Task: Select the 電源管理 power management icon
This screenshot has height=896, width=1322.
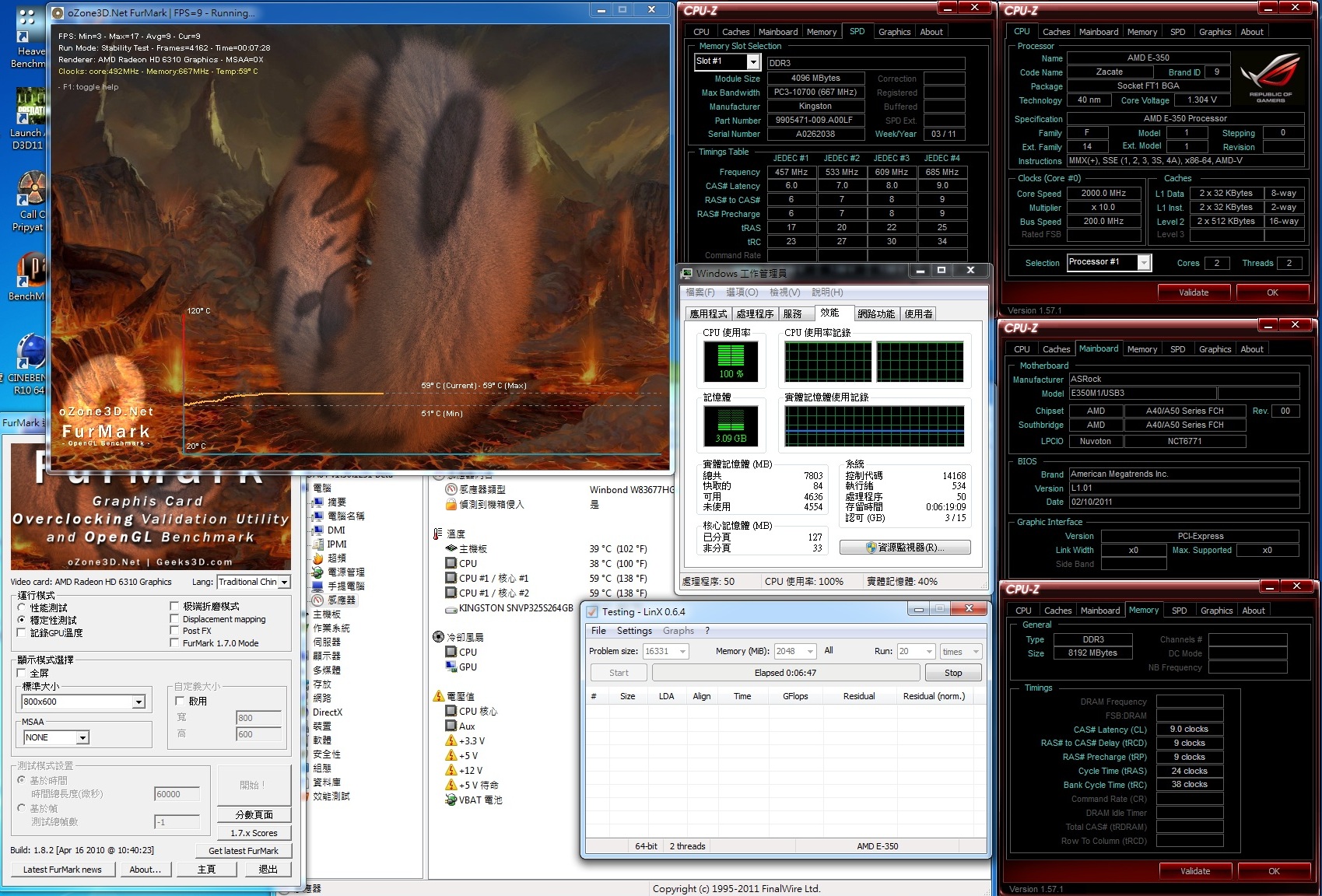Action: (317, 572)
